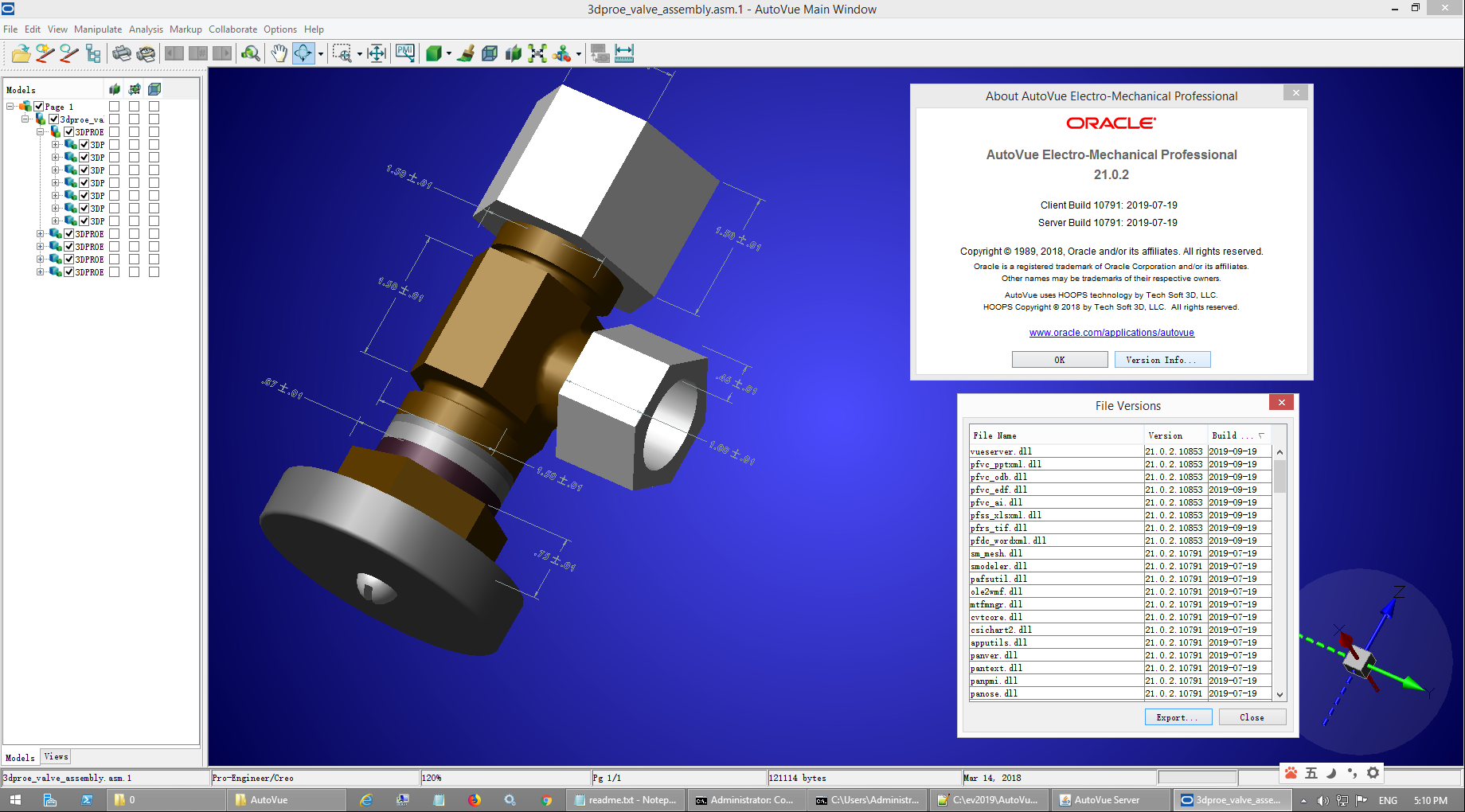The width and height of the screenshot is (1465, 812).
Task: Open the Analysis menu
Action: [146, 29]
